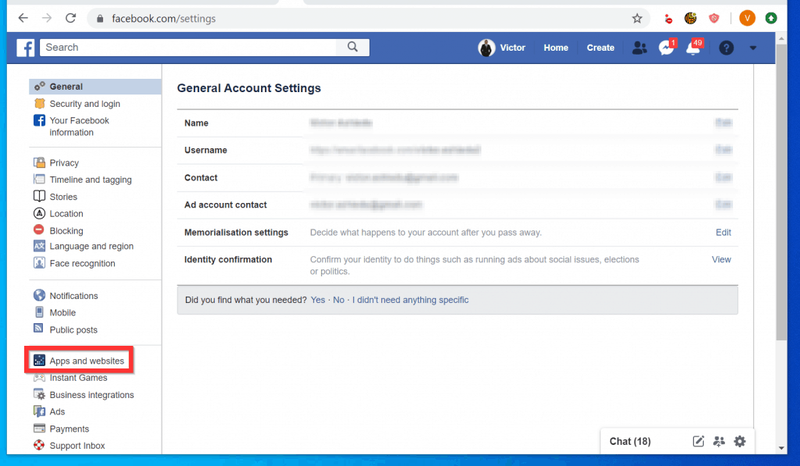Image resolution: width=800 pixels, height=466 pixels.
Task: Click the browser forward arrow
Action: (47, 18)
